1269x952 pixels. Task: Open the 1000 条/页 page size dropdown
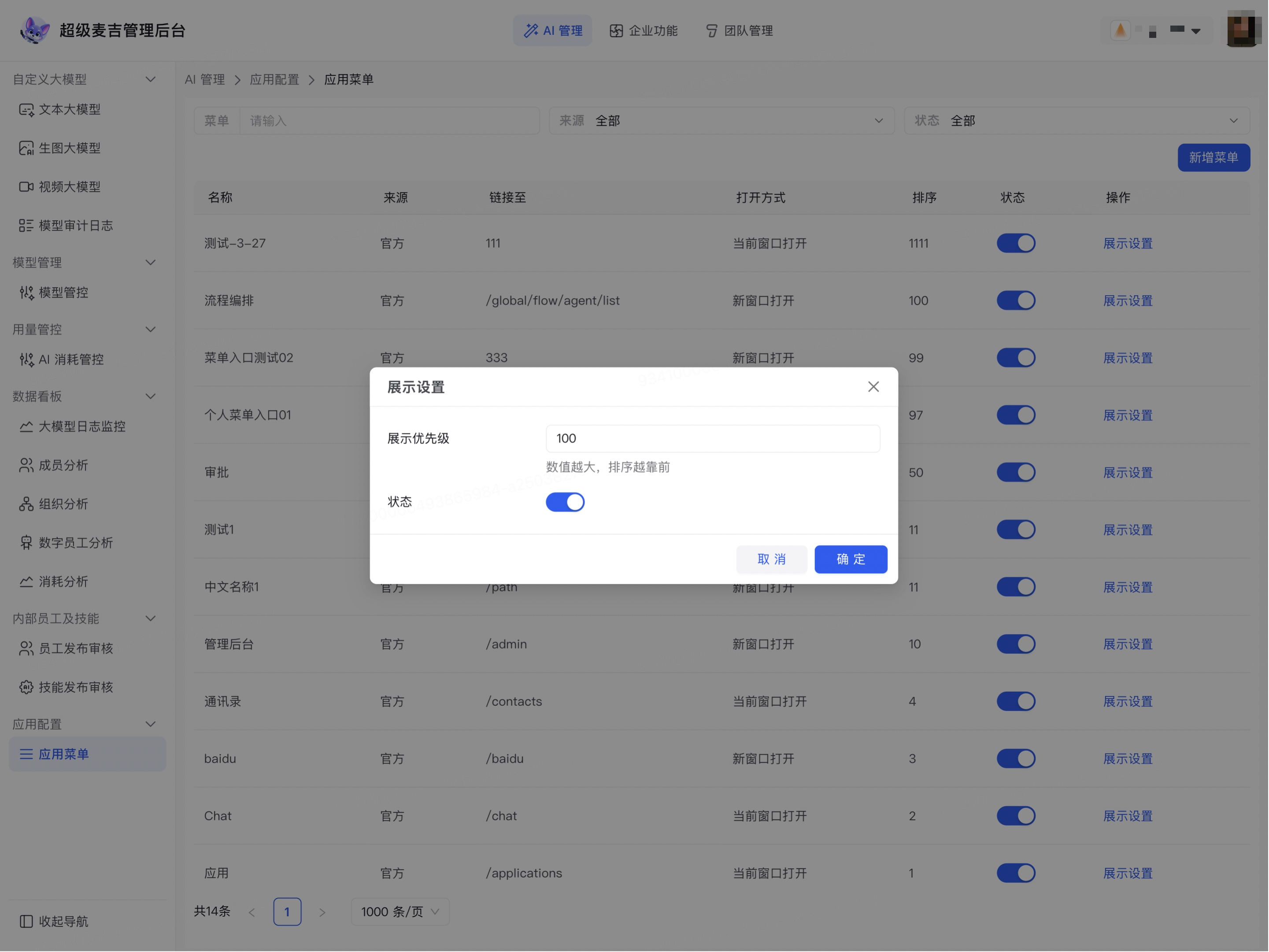pyautogui.click(x=400, y=912)
